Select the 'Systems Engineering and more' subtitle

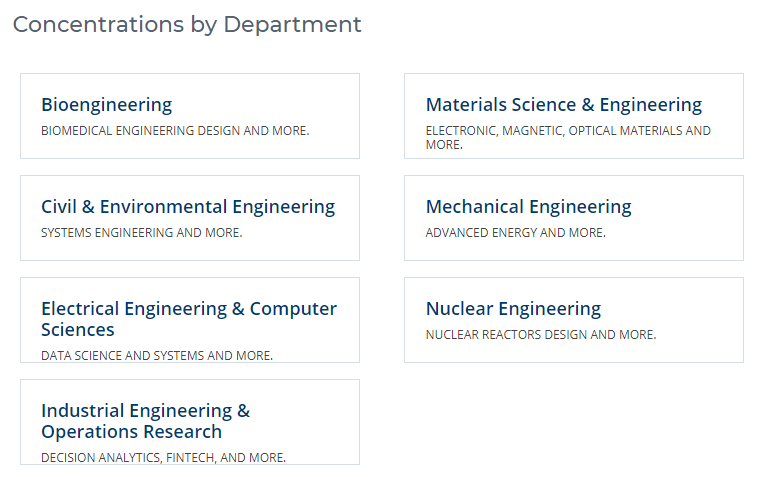click(x=141, y=233)
